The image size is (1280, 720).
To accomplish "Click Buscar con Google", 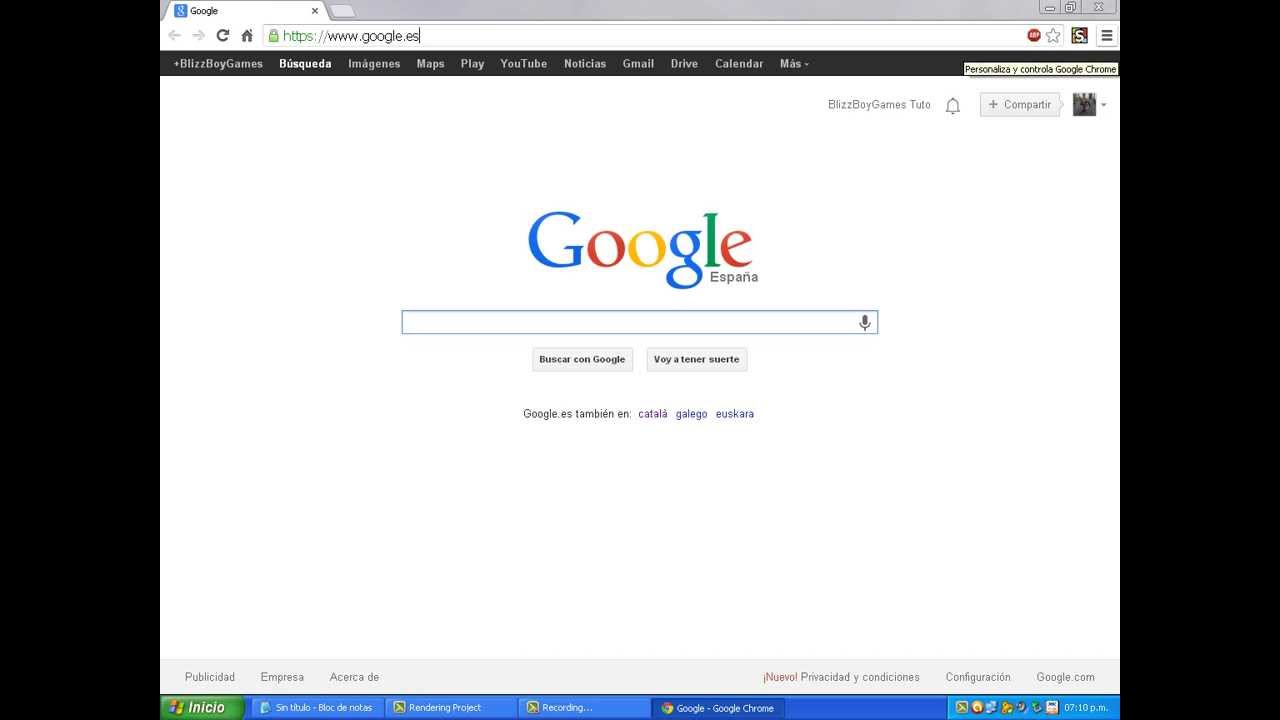I will (582, 359).
